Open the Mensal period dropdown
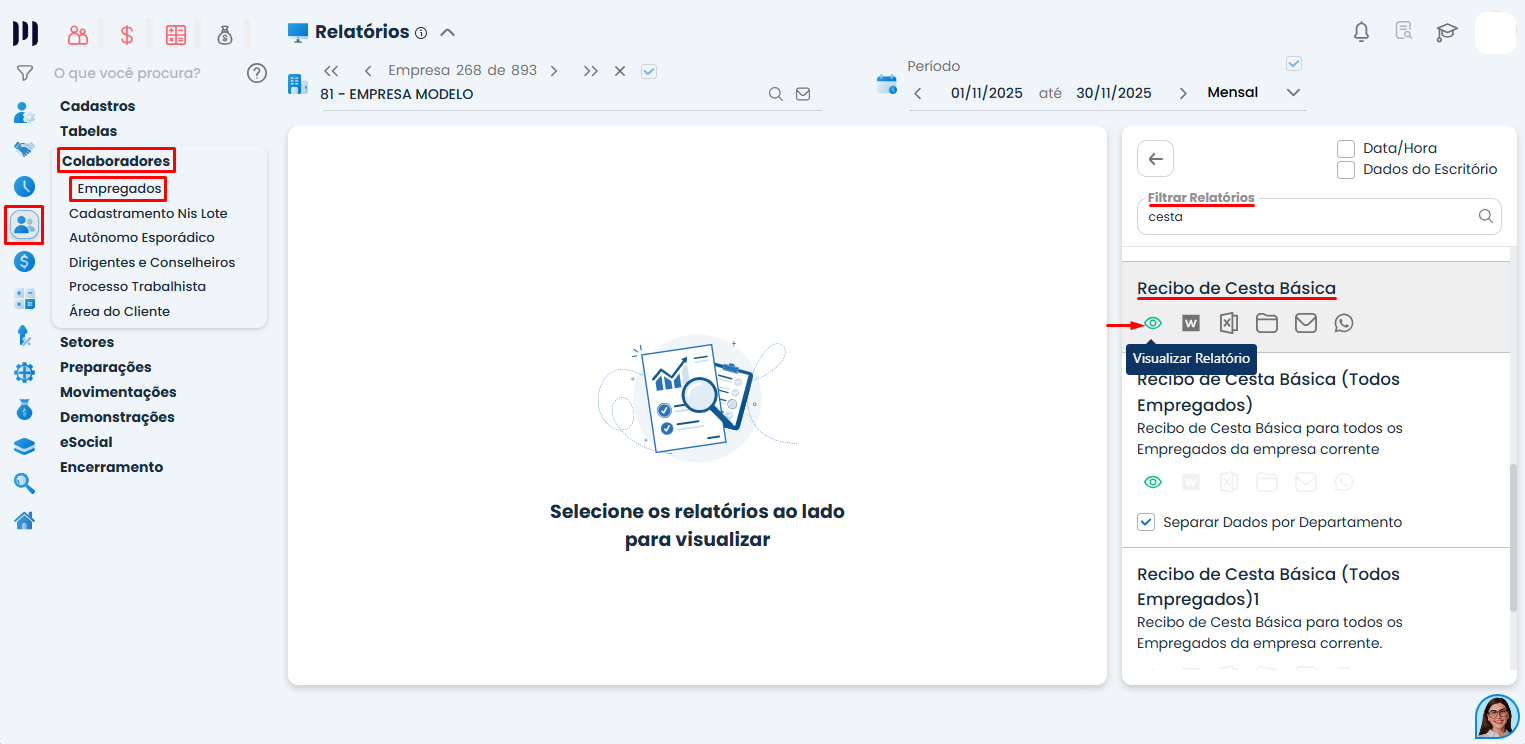 point(1293,92)
